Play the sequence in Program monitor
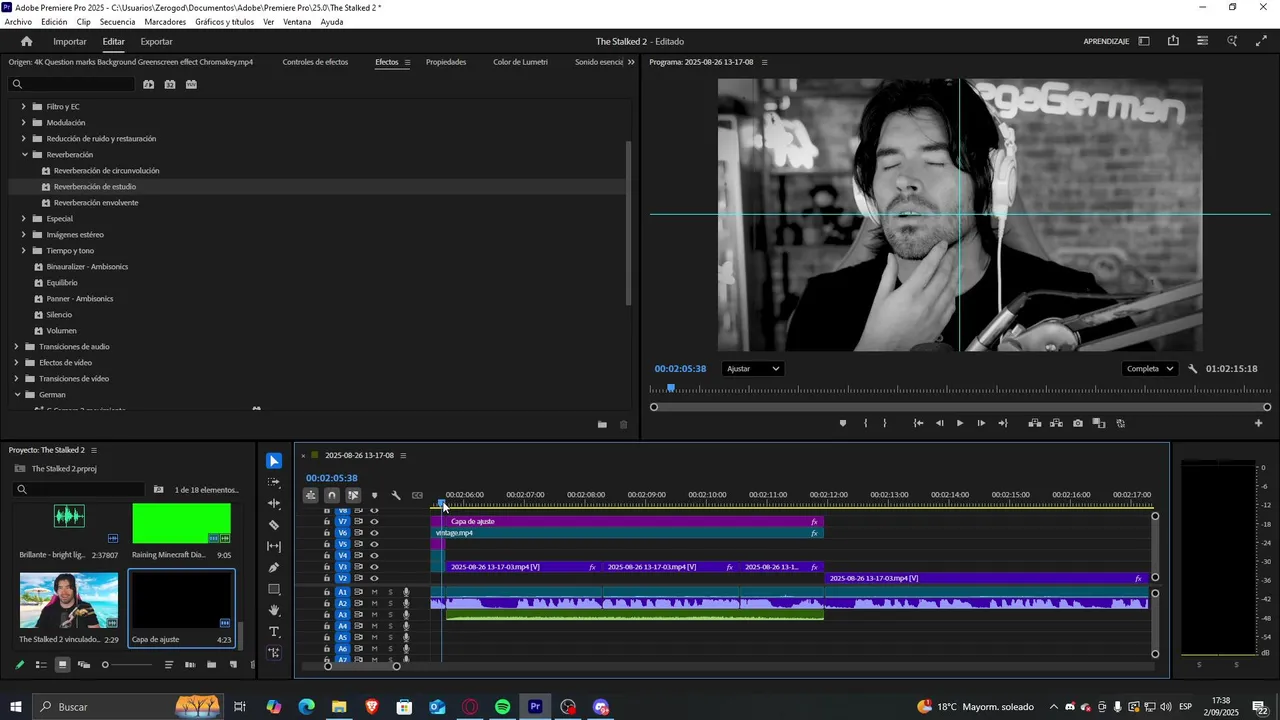Image resolution: width=1280 pixels, height=720 pixels. pos(960,423)
